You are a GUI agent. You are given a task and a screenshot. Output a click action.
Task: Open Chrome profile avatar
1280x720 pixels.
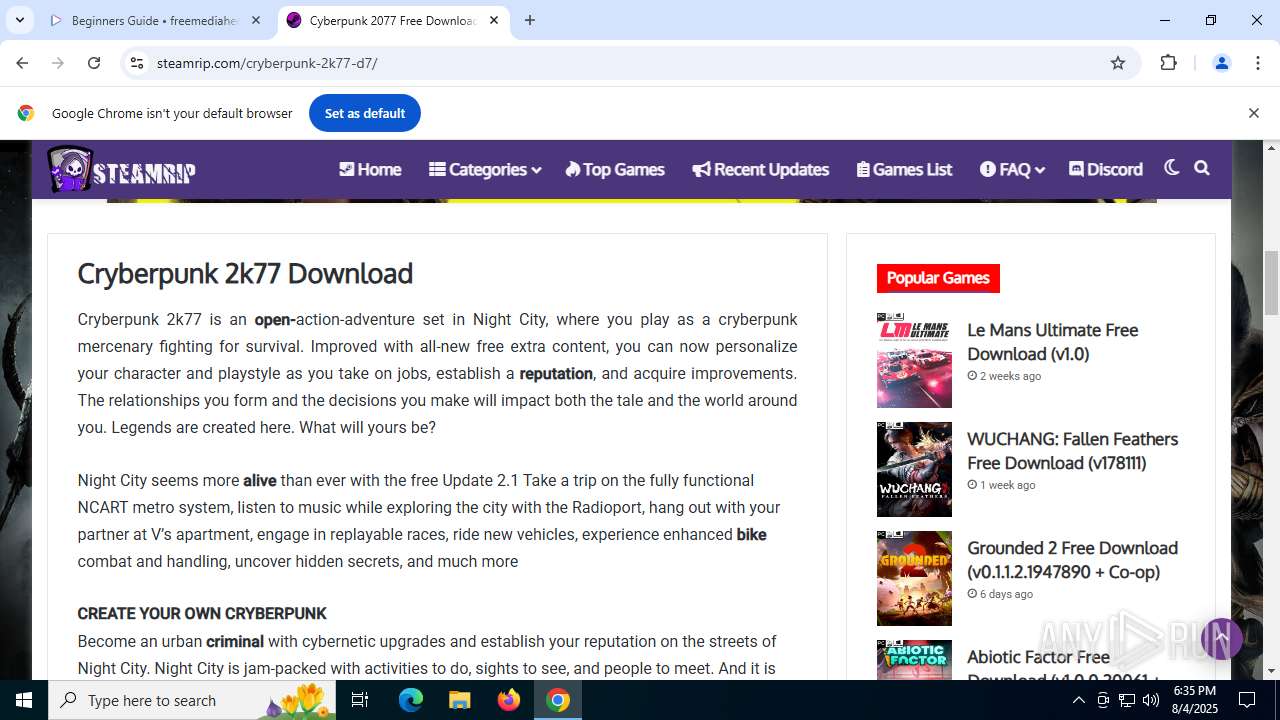click(x=1221, y=63)
